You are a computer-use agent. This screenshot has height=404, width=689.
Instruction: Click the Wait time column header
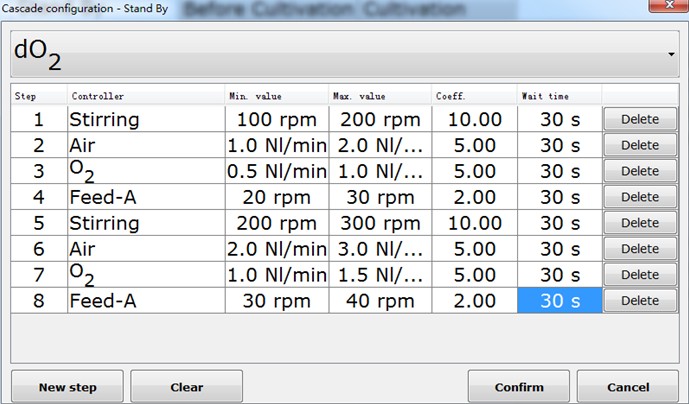(x=559, y=95)
